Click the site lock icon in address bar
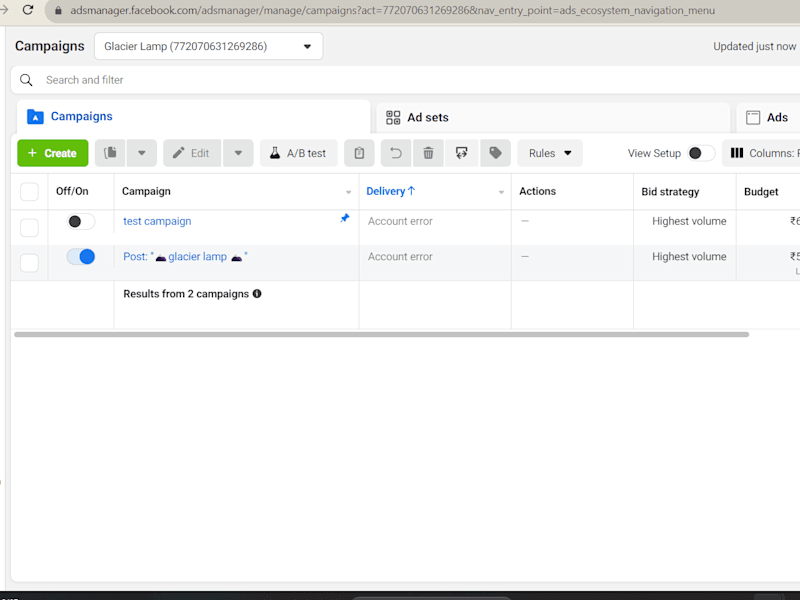 point(58,10)
